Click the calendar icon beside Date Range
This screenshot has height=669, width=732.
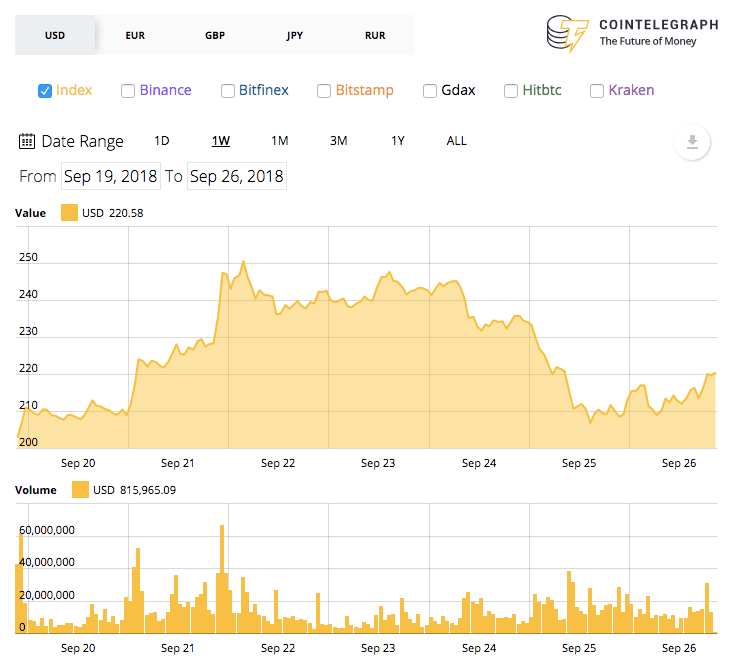point(27,141)
